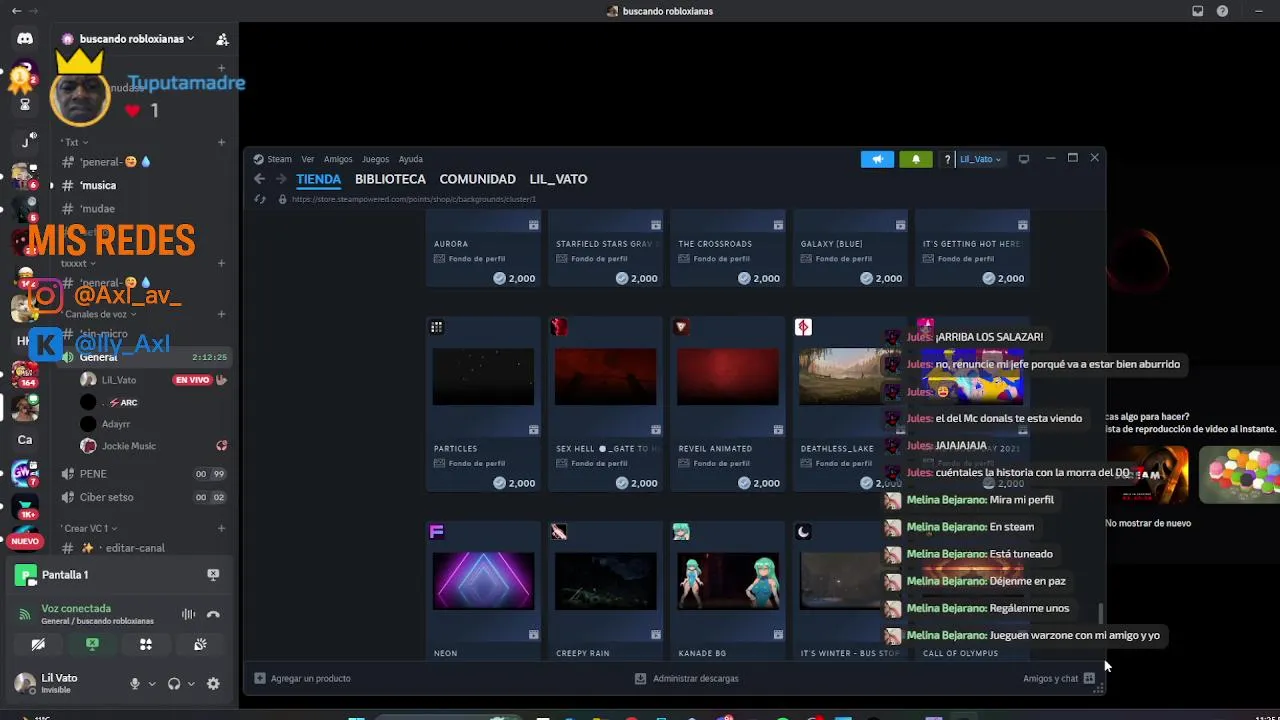Open Discord user settings gear

[213, 684]
